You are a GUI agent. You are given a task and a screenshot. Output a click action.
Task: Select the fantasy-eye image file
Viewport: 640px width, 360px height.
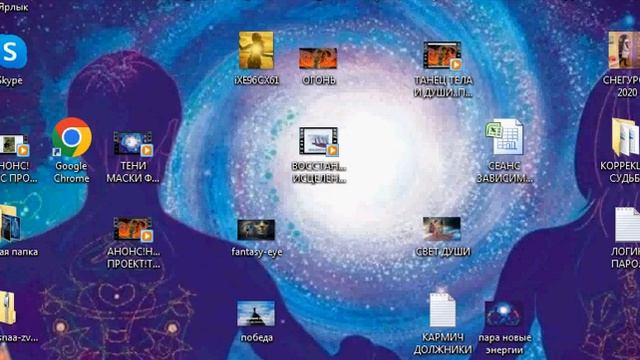point(256,230)
